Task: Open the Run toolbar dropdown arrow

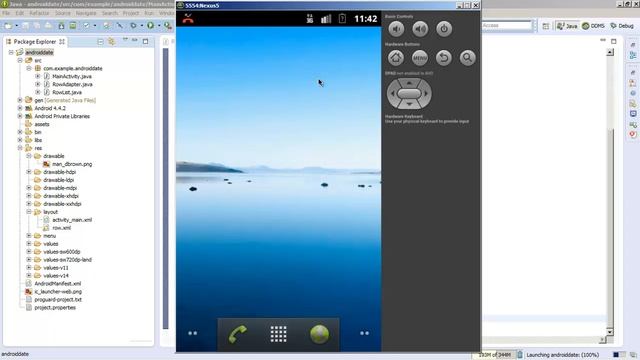Action: pyautogui.click(x=159, y=26)
